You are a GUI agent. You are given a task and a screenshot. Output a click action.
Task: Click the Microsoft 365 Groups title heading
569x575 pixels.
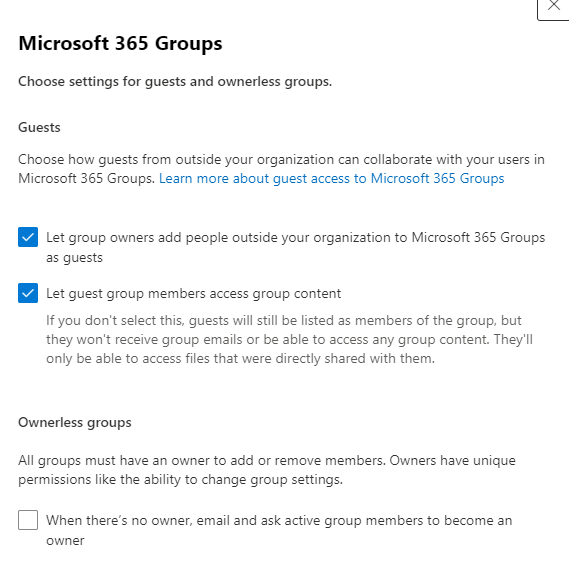point(120,44)
